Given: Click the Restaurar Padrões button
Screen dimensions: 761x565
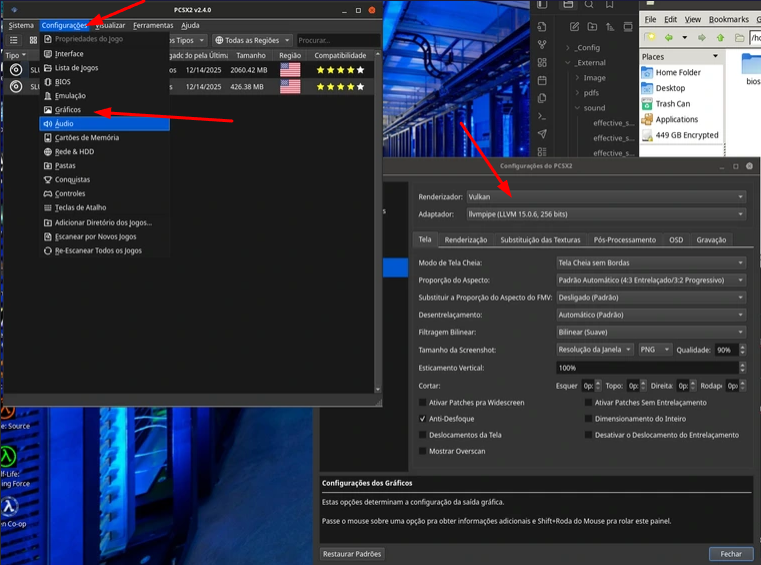Looking at the screenshot, I should [352, 554].
